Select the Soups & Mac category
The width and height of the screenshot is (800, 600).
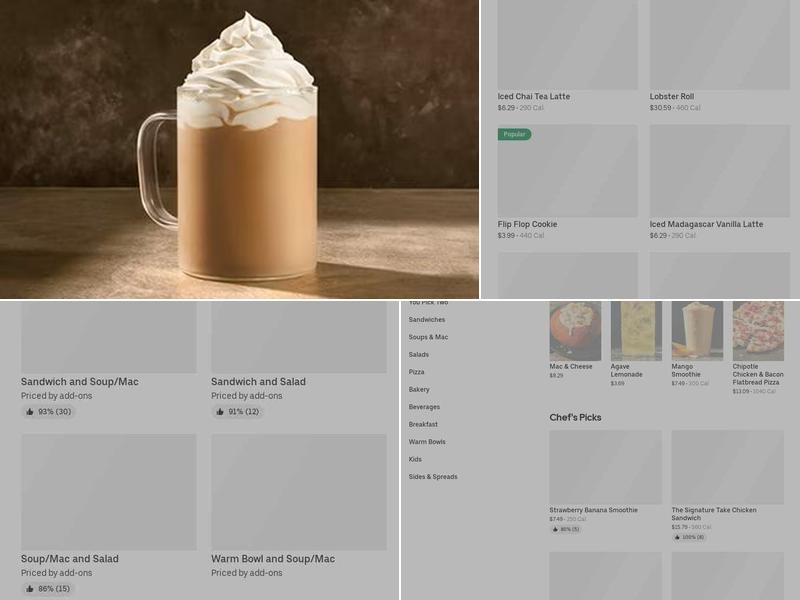click(428, 337)
